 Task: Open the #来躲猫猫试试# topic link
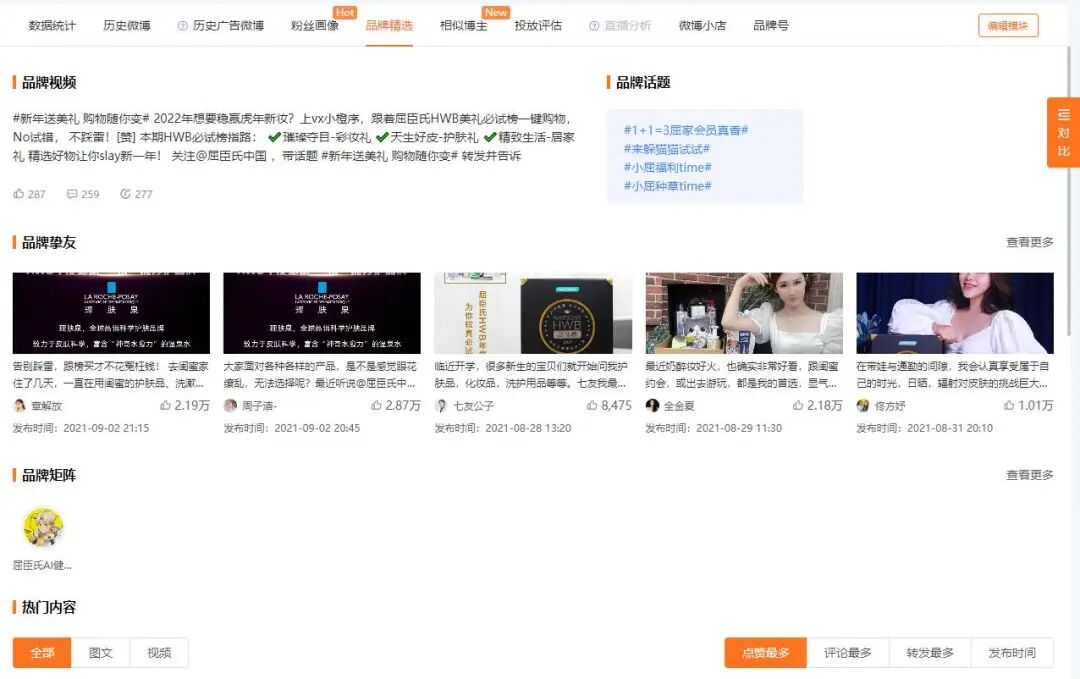668,147
